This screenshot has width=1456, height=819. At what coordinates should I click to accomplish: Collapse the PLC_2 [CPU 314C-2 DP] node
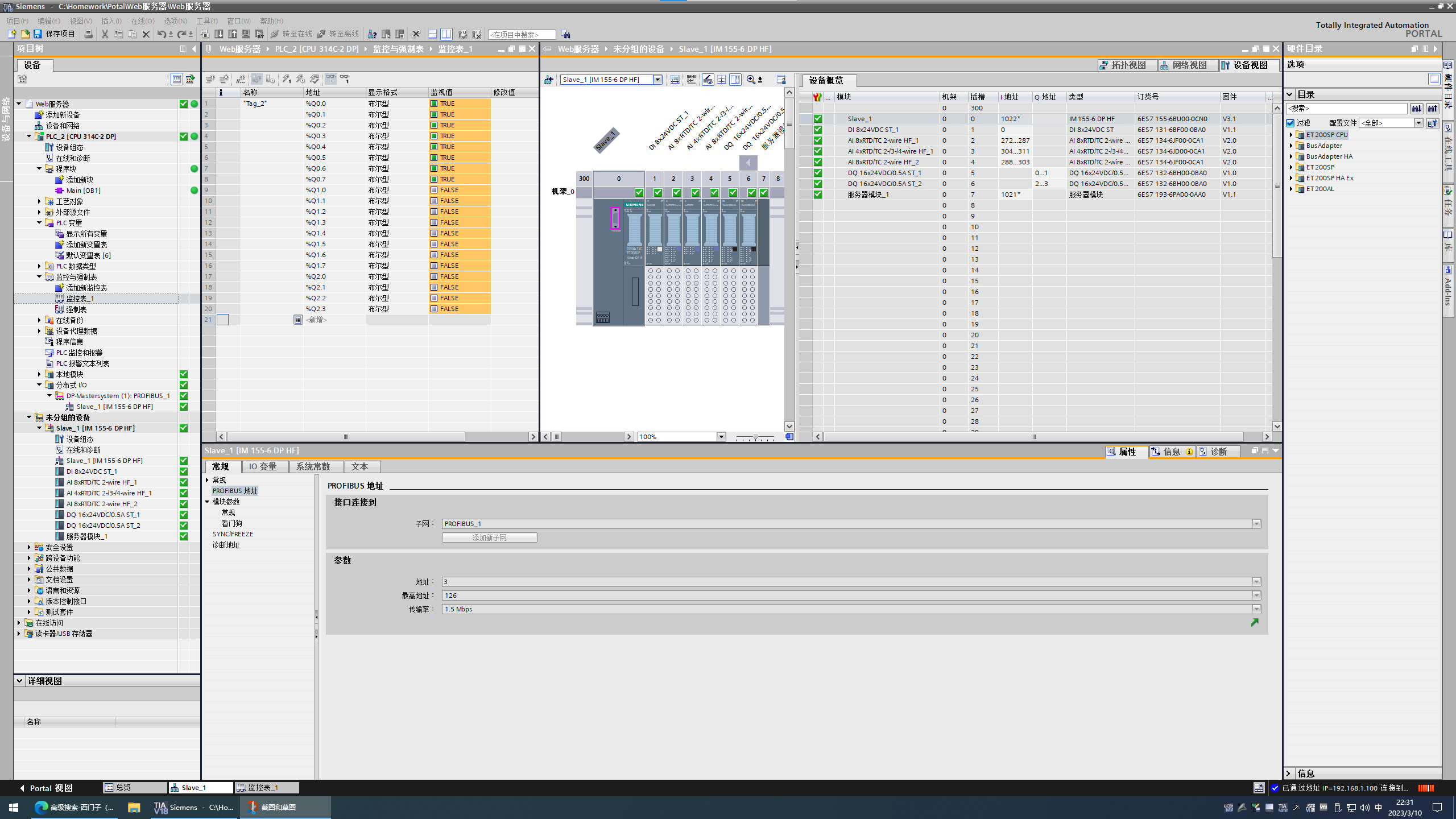coord(29,136)
